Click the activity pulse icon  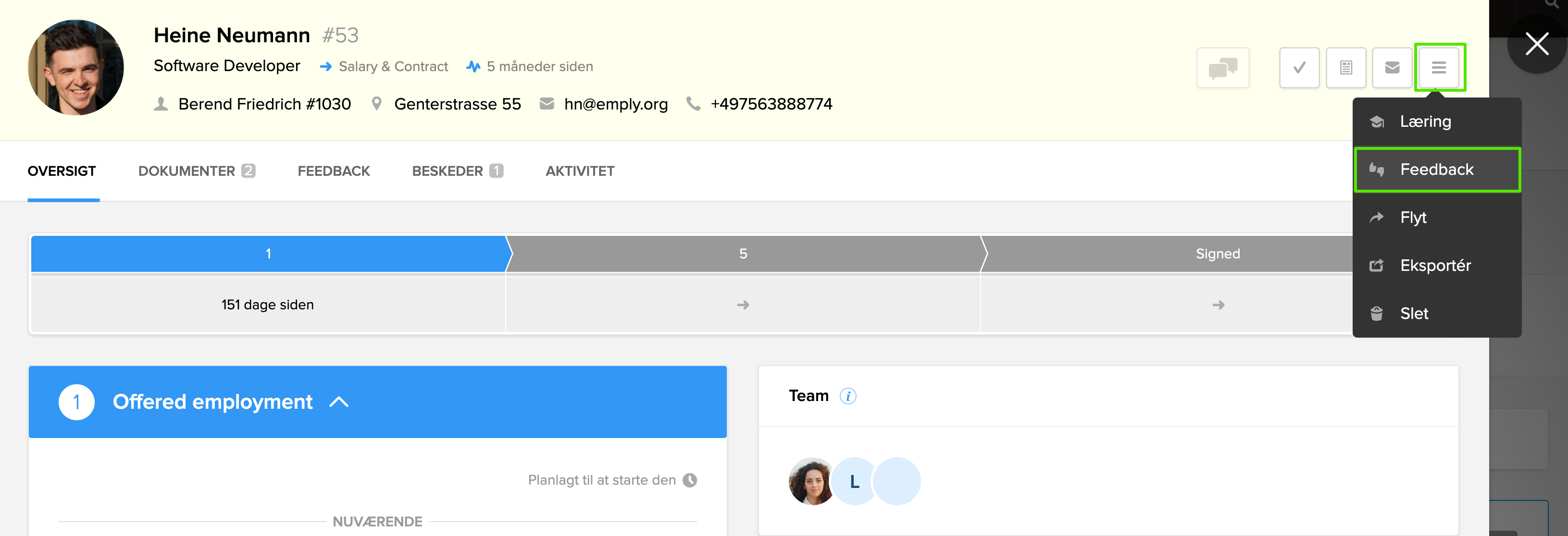(473, 66)
